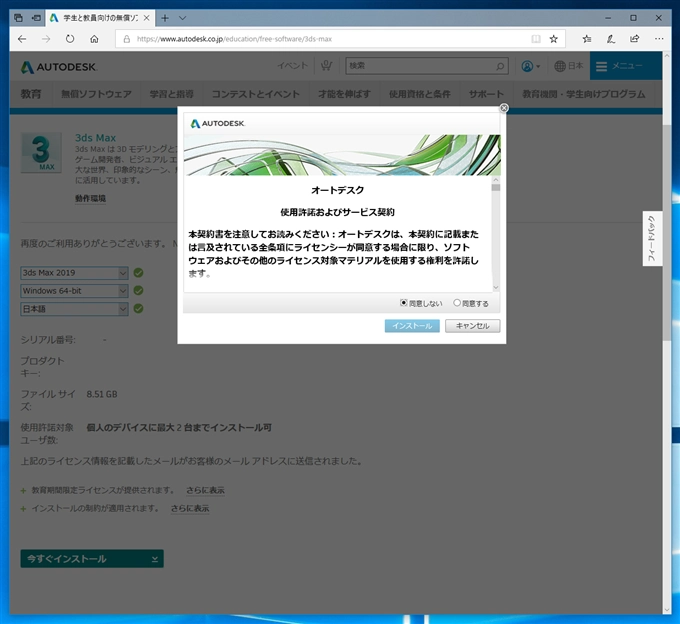Screen dimensions: 680x624
Task: Click the globe 日本 region selector
Action: 569,66
